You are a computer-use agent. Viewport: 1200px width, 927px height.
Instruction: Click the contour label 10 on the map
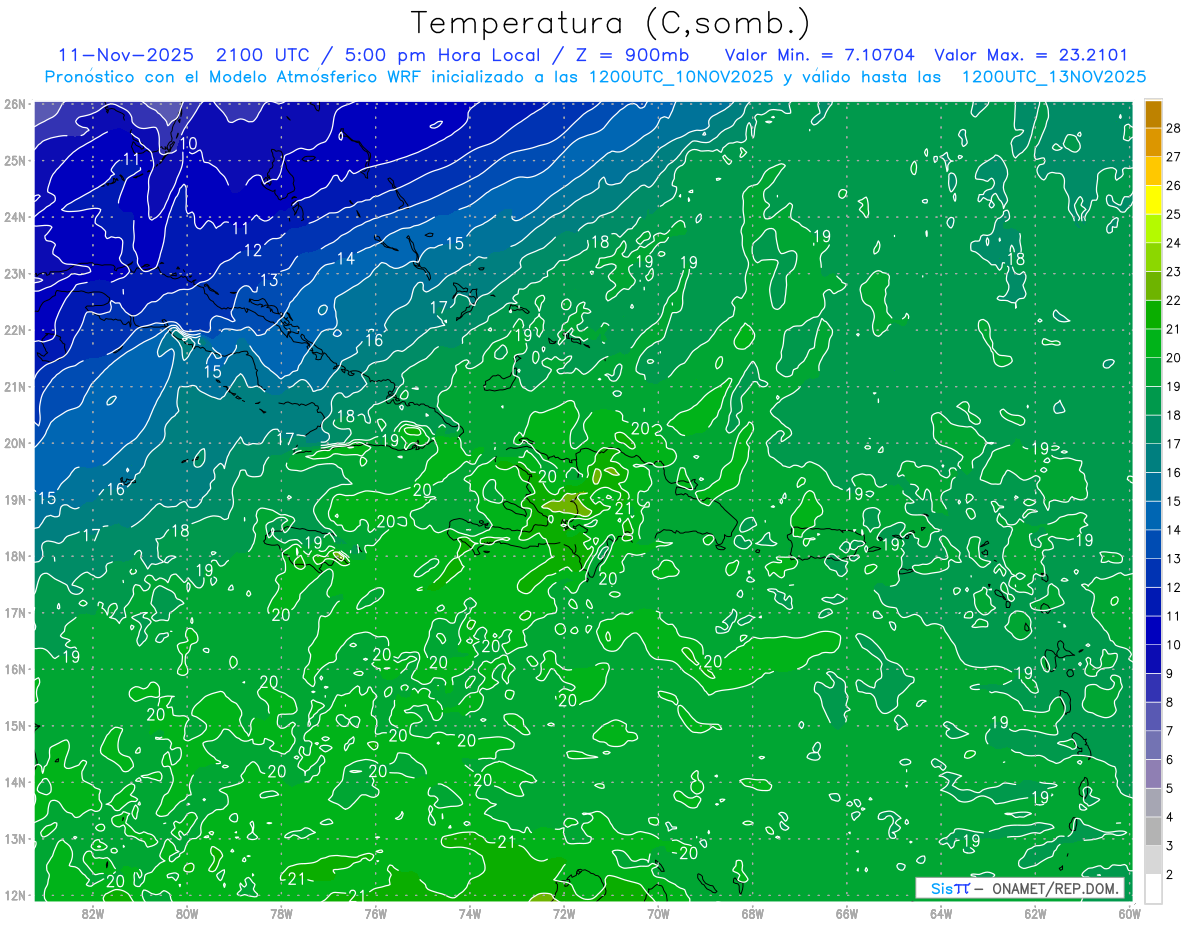click(189, 144)
